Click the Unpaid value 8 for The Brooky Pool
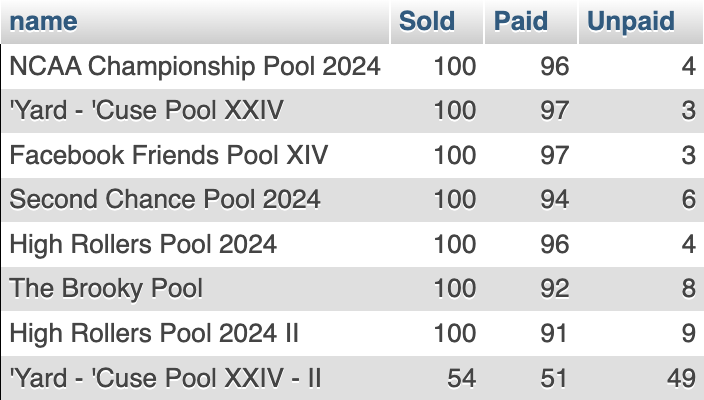Viewport: 704px width, 400px height. pos(689,288)
